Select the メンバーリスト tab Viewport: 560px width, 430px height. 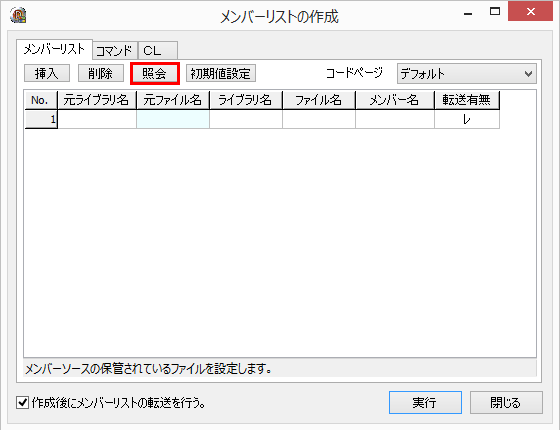[54, 49]
